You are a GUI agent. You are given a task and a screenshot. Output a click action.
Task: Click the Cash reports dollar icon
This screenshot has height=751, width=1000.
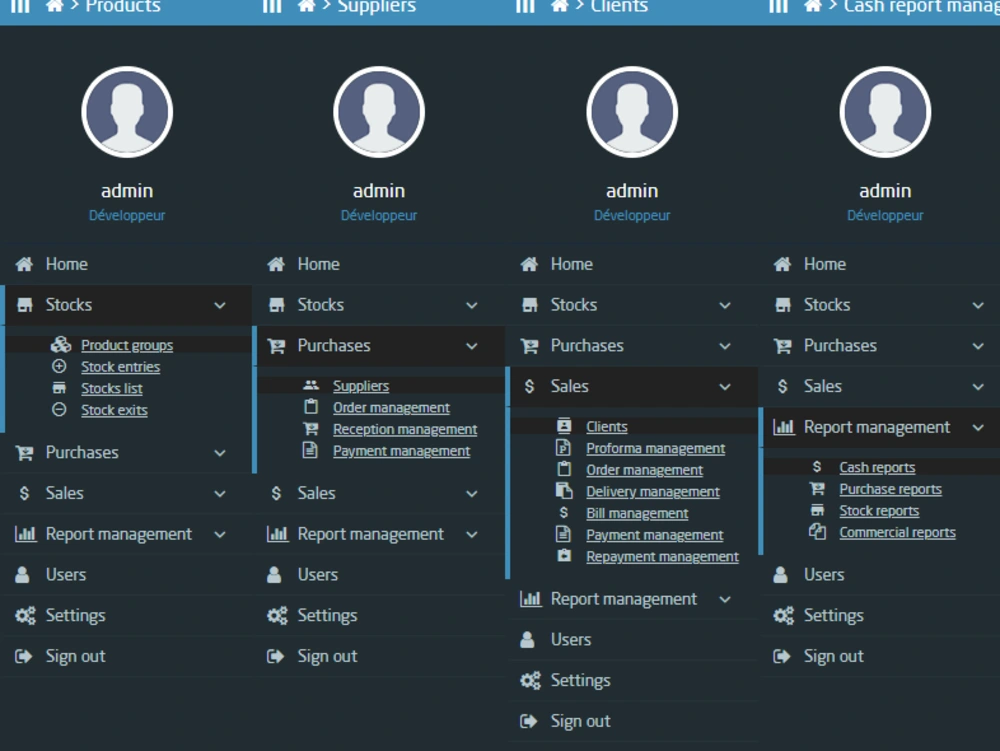pos(817,467)
